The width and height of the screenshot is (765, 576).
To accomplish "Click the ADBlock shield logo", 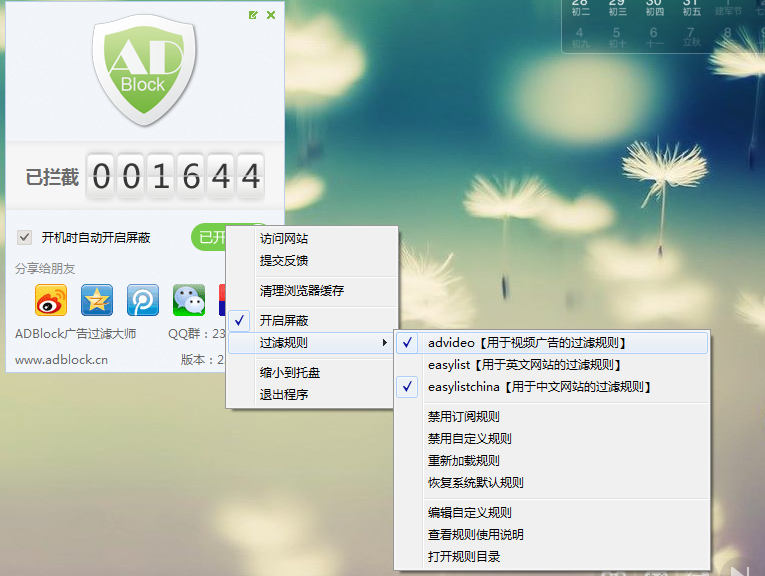I will (x=144, y=70).
